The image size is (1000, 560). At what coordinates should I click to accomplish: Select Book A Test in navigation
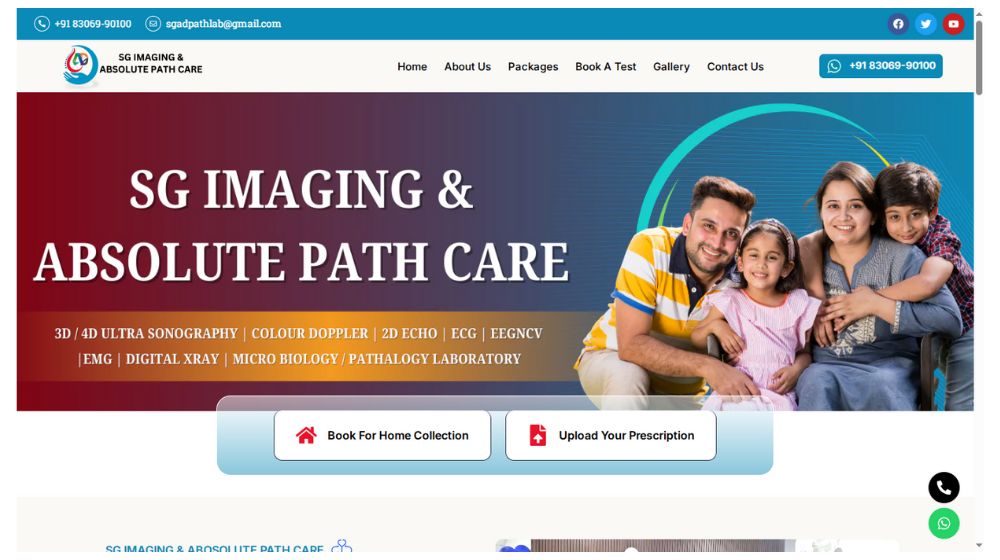pos(606,66)
